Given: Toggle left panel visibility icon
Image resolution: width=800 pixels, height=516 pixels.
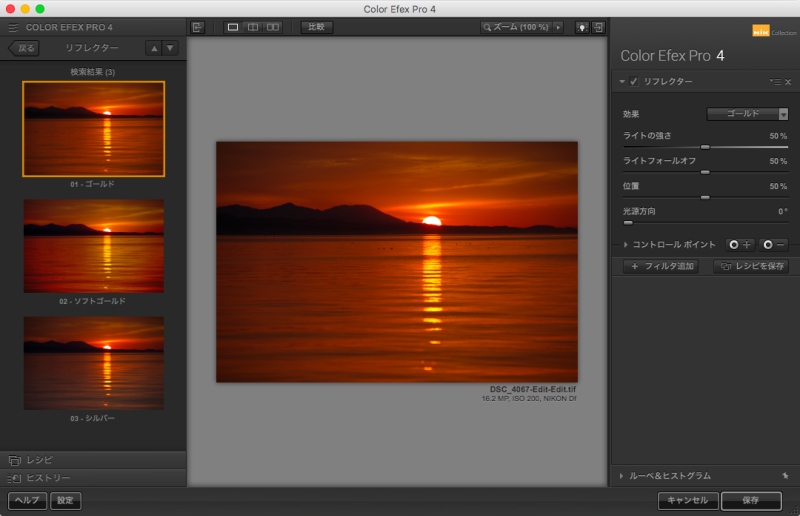Looking at the screenshot, I should pyautogui.click(x=197, y=27).
